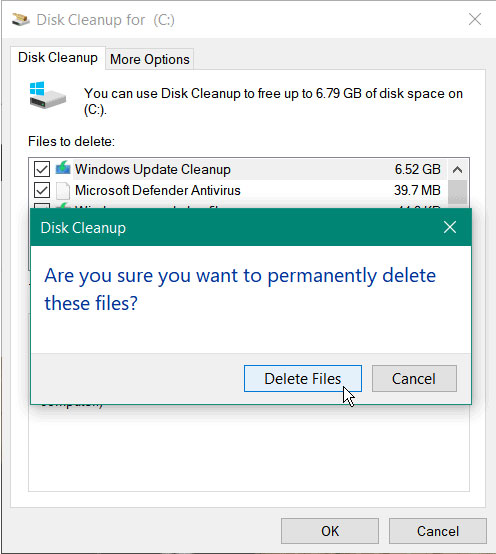Toggle the partially hidden third list checkbox
The width and height of the screenshot is (496, 554).
pos(42,206)
